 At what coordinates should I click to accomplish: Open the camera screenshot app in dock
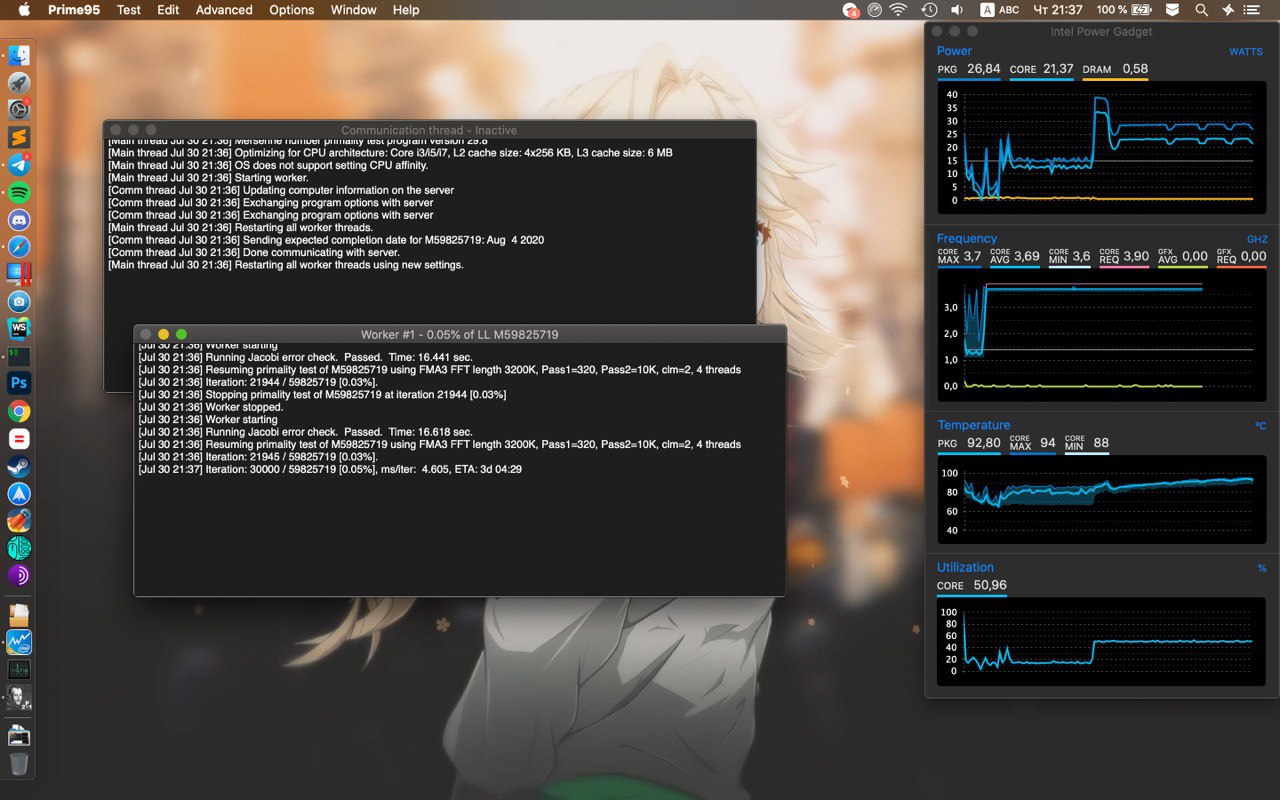tap(19, 301)
